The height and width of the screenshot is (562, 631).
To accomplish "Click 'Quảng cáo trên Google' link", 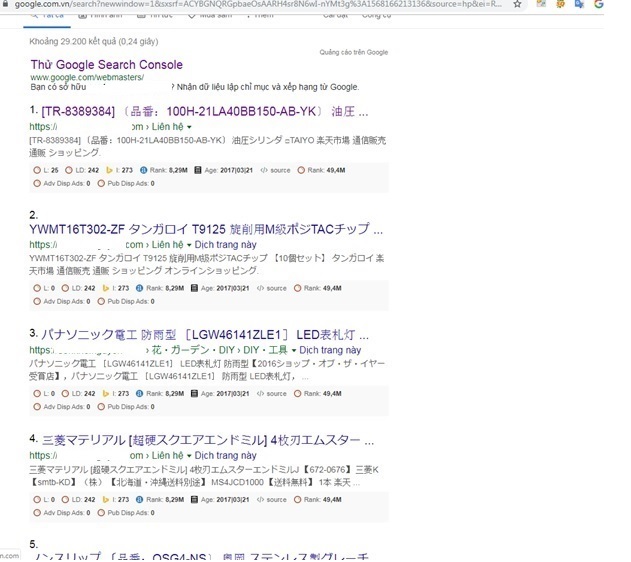I will (x=354, y=52).
